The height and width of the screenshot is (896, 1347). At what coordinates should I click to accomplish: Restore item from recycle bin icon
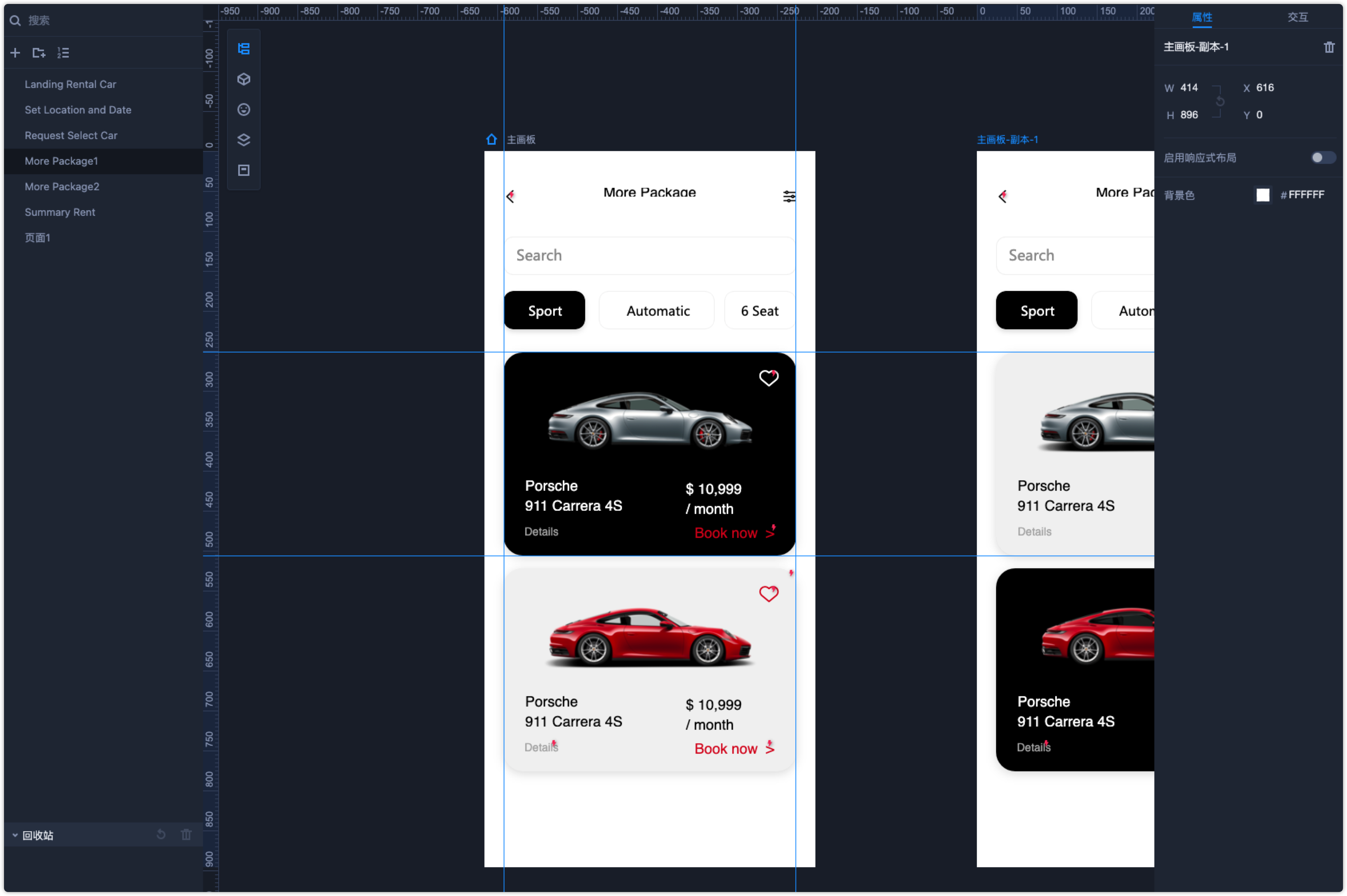point(161,834)
